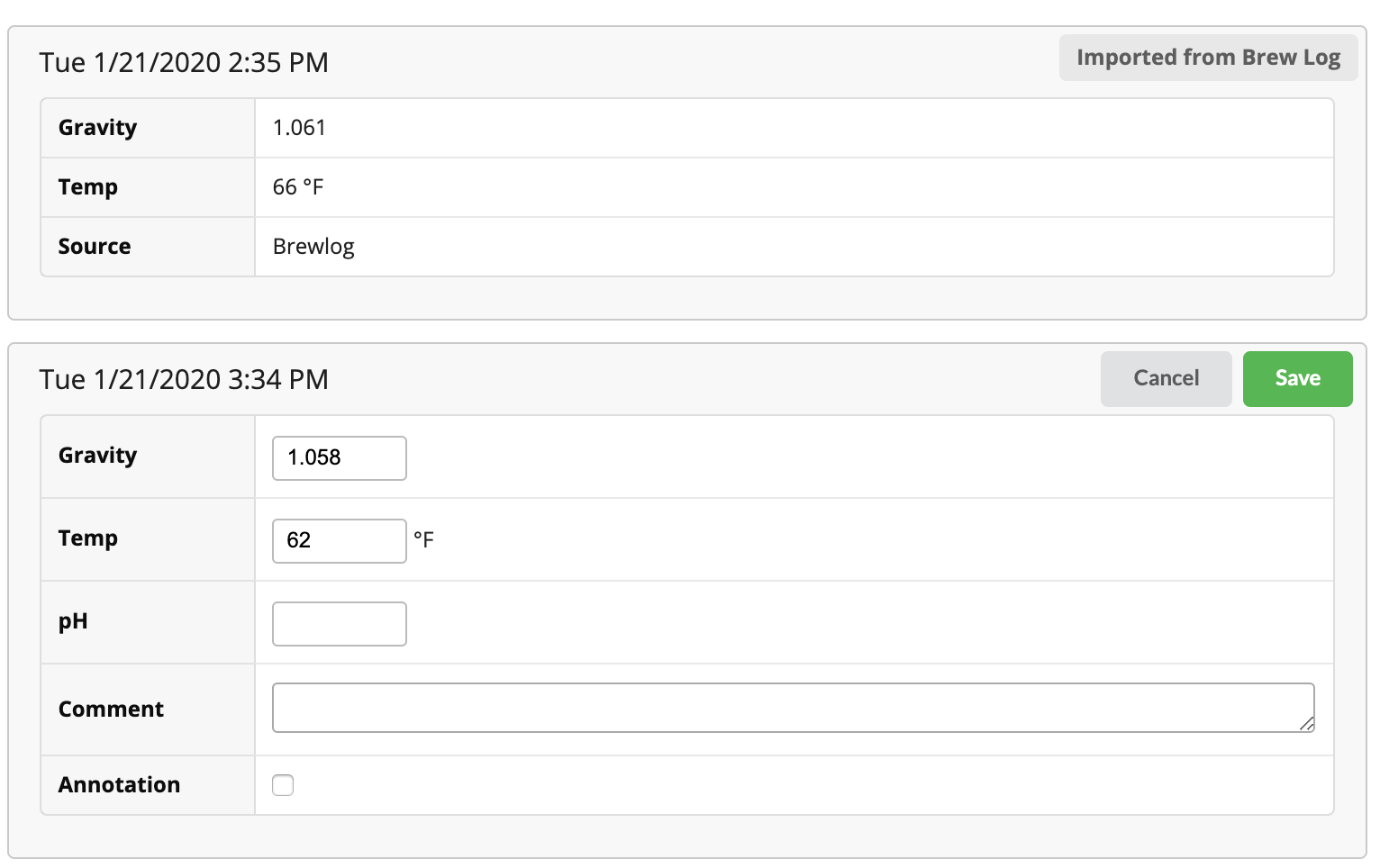Click the Source row label
Screen dimensions: 1380x868
[95, 247]
